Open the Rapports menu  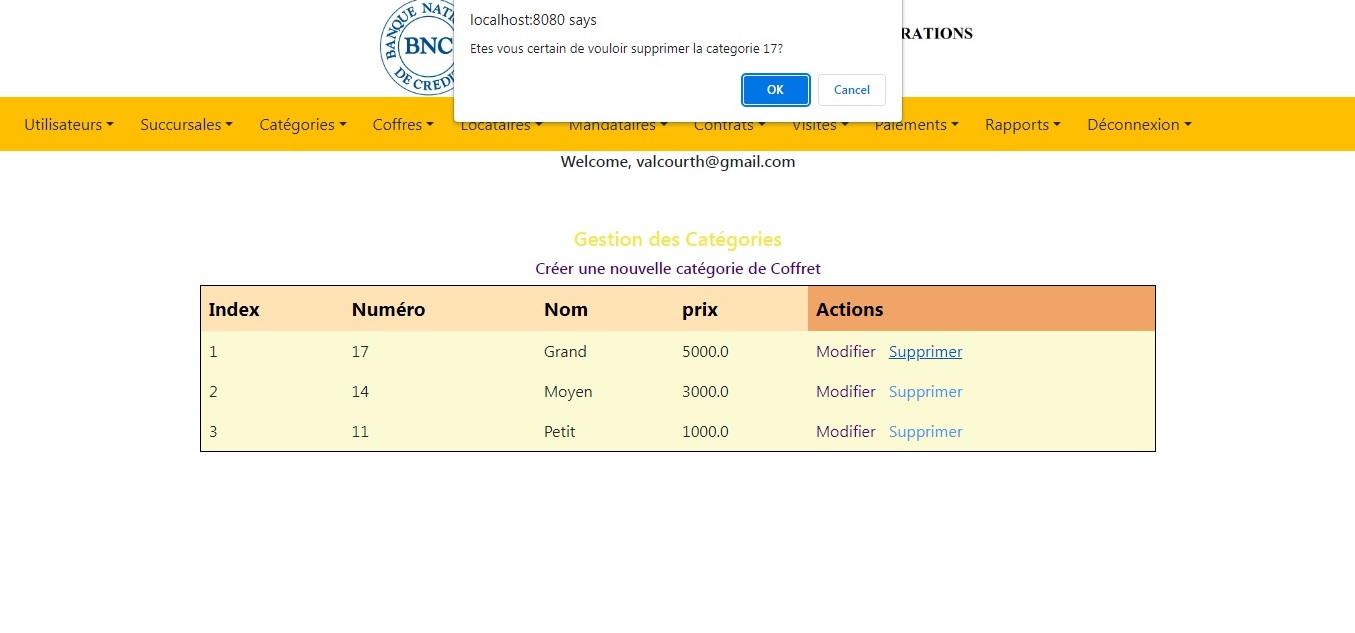[x=1022, y=125]
